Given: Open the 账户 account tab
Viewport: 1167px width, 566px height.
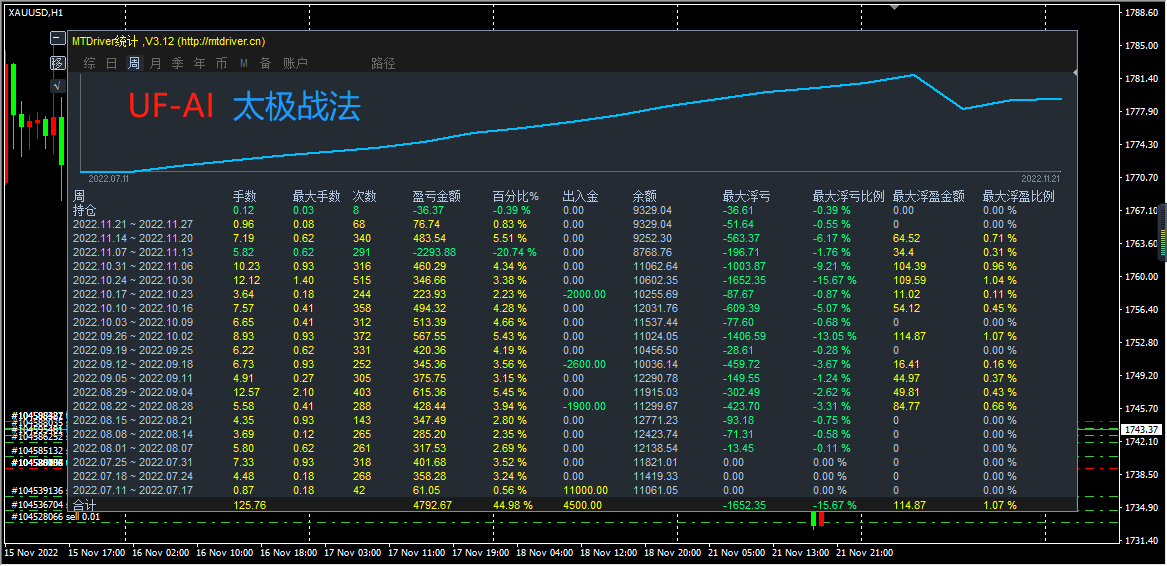Looking at the screenshot, I should tap(295, 63).
